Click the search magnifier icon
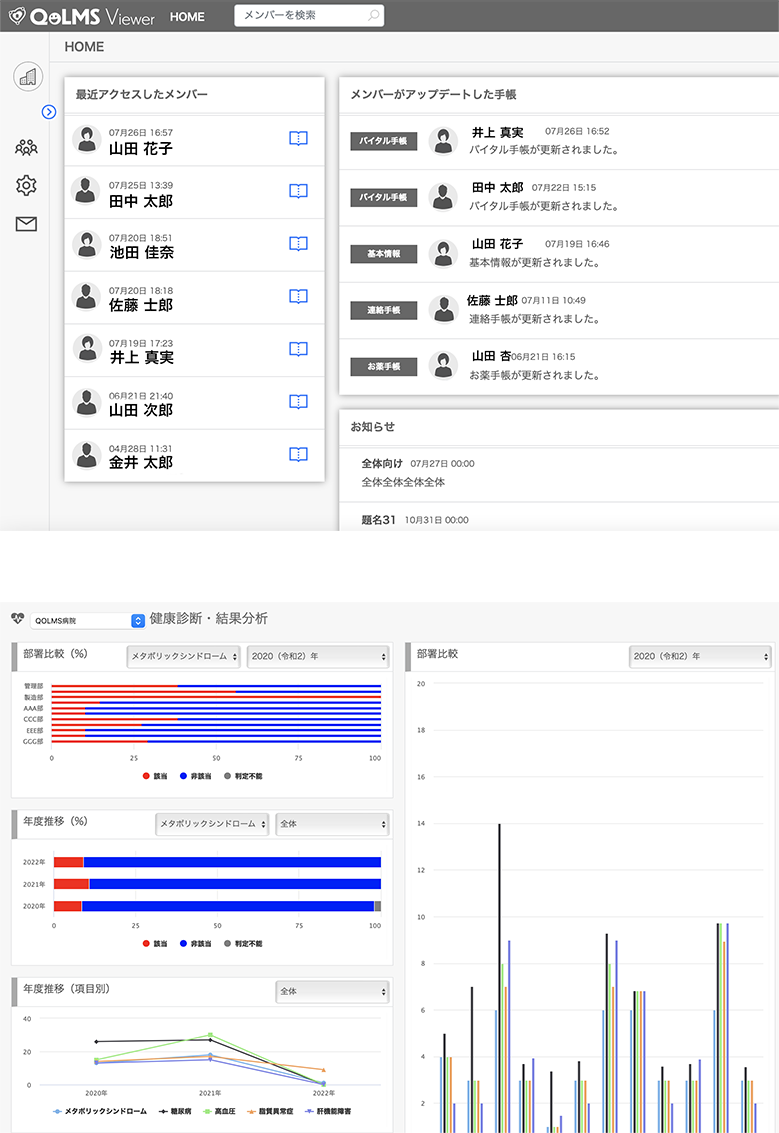 (x=373, y=16)
